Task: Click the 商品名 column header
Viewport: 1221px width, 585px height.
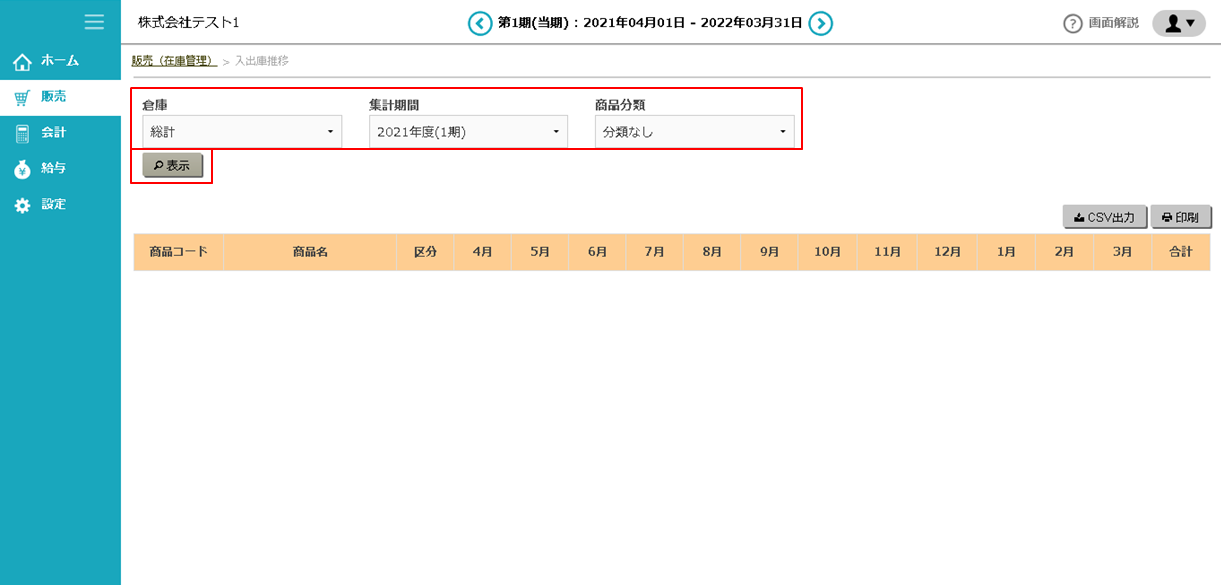Action: click(x=310, y=252)
